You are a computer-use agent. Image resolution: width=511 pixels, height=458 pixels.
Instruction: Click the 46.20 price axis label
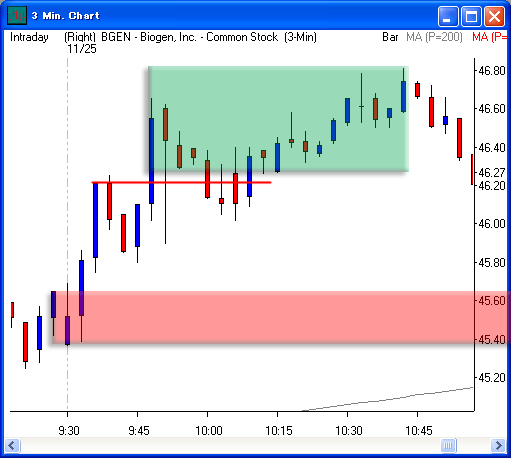pos(492,186)
